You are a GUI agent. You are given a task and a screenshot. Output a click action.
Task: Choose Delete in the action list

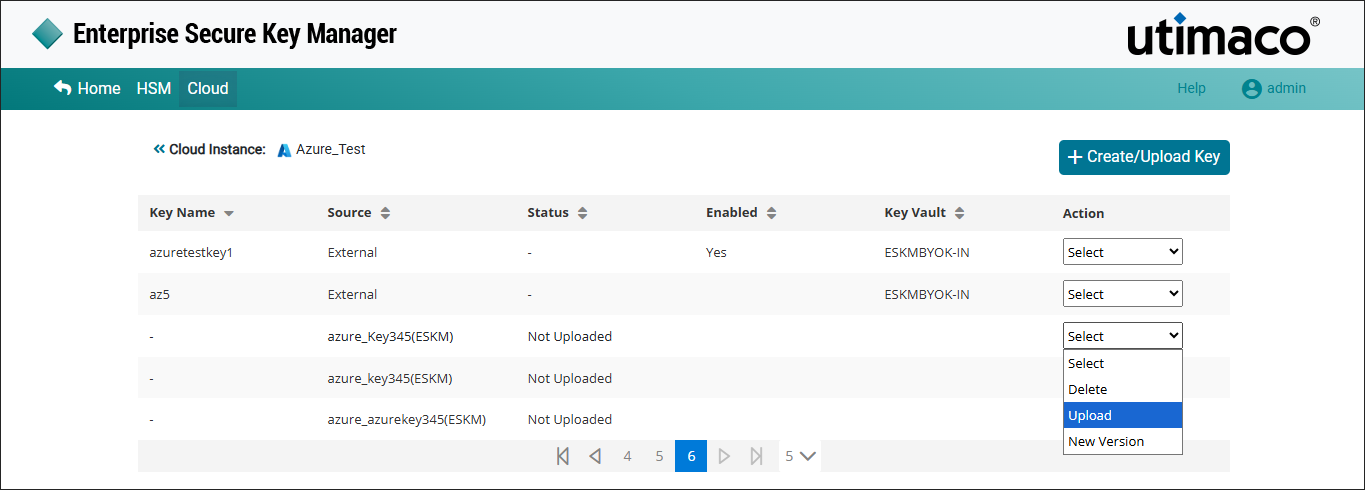[x=1122, y=389]
